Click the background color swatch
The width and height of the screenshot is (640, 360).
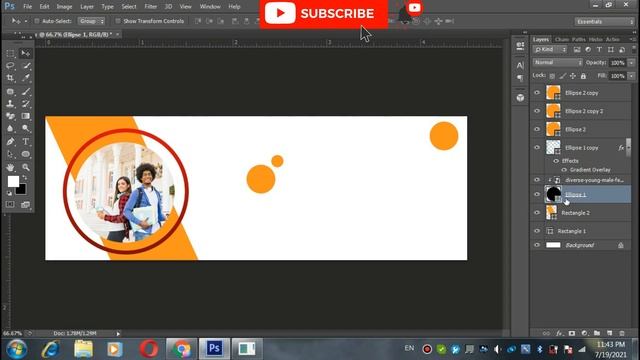point(22,190)
